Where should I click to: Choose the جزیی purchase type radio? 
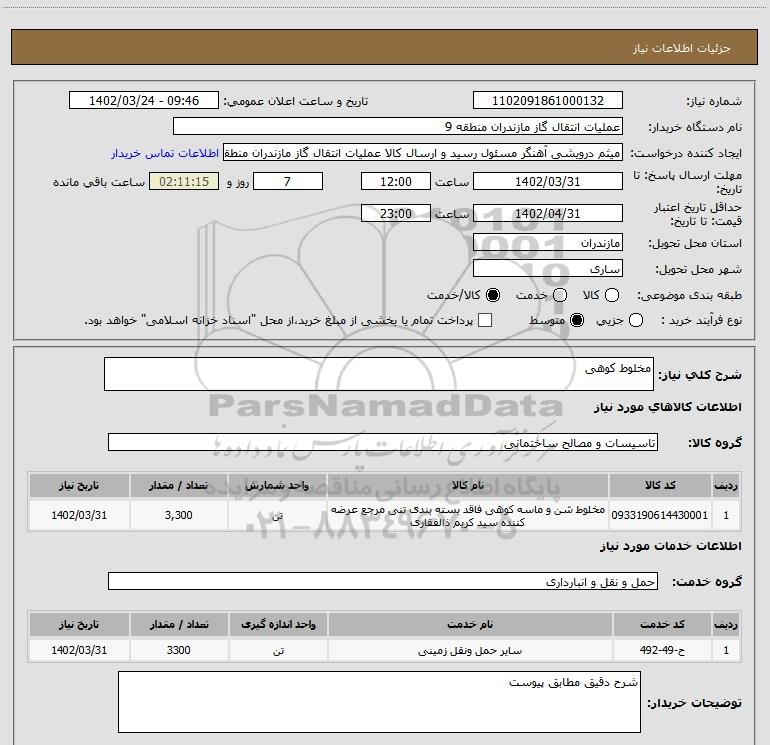pos(636,321)
